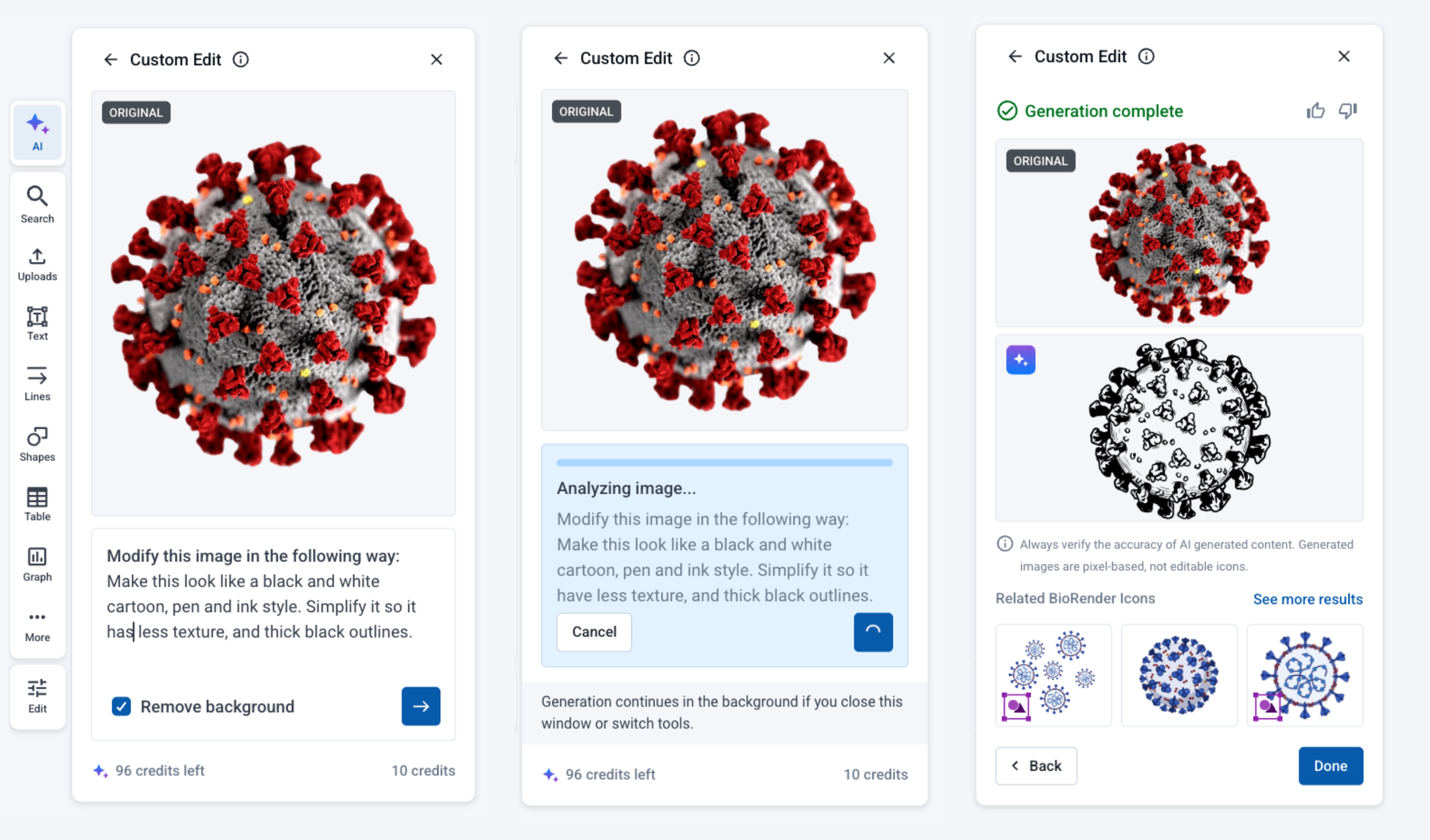Click the thumbs up feedback icon
The height and width of the screenshot is (840, 1430).
[x=1315, y=110]
